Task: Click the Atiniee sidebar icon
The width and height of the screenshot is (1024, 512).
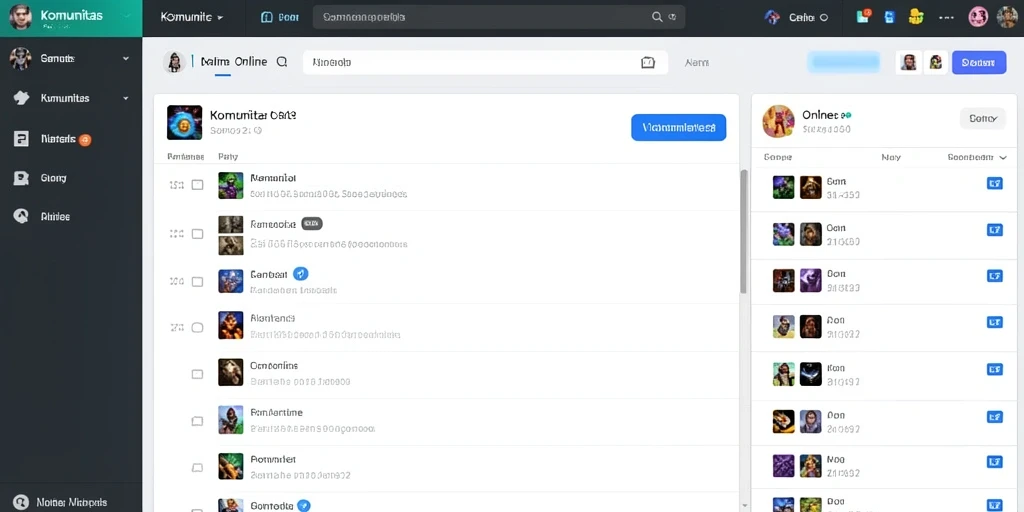Action: [x=22, y=217]
